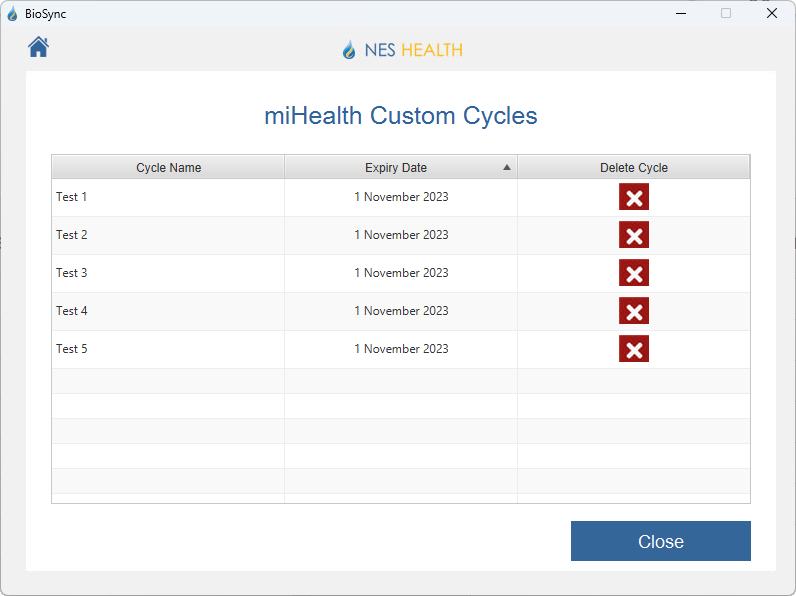Select the Test 3 cycle name
The width and height of the screenshot is (796, 596).
71,273
